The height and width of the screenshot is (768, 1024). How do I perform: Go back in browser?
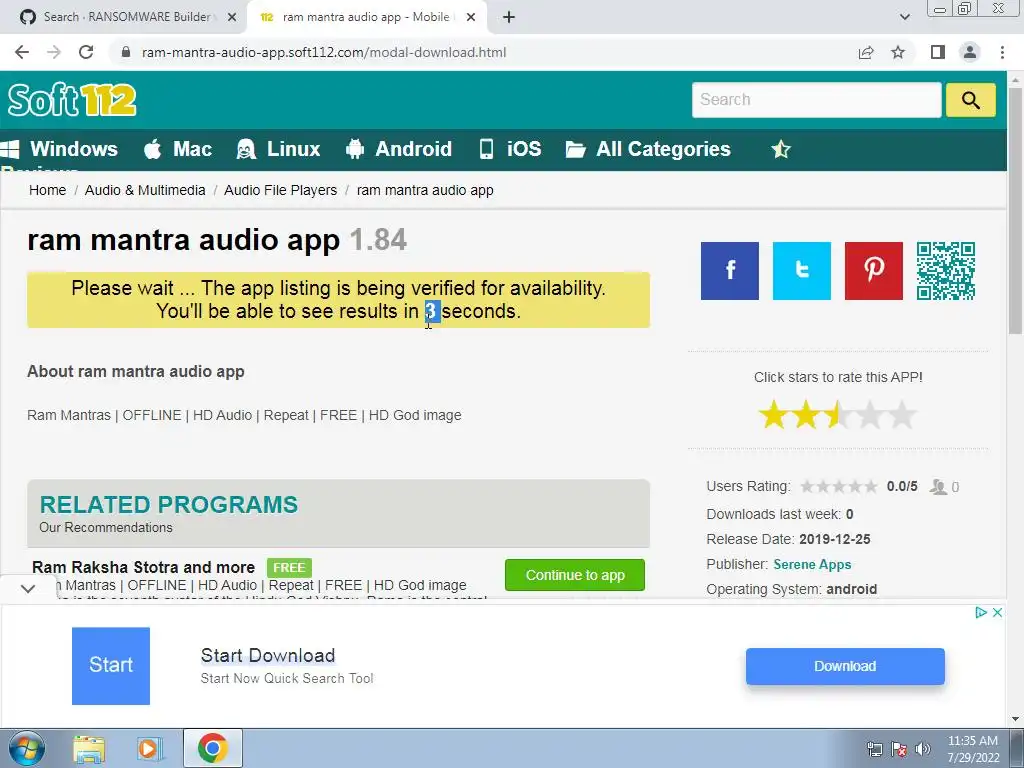point(22,52)
